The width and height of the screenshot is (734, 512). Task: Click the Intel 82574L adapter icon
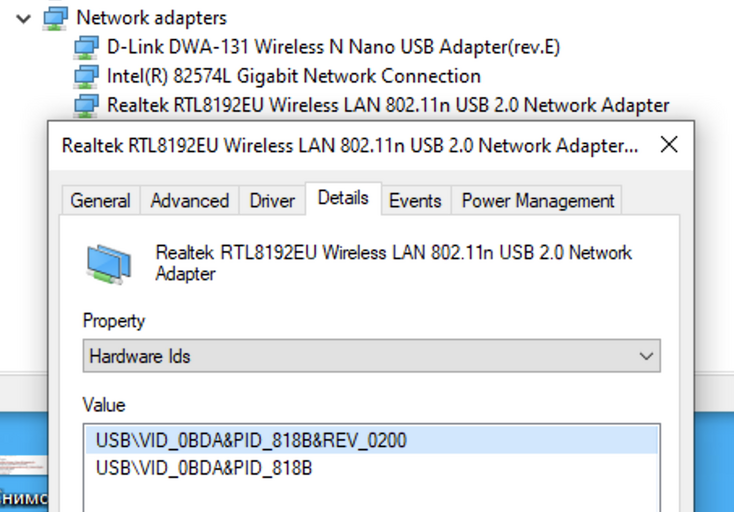(x=86, y=77)
